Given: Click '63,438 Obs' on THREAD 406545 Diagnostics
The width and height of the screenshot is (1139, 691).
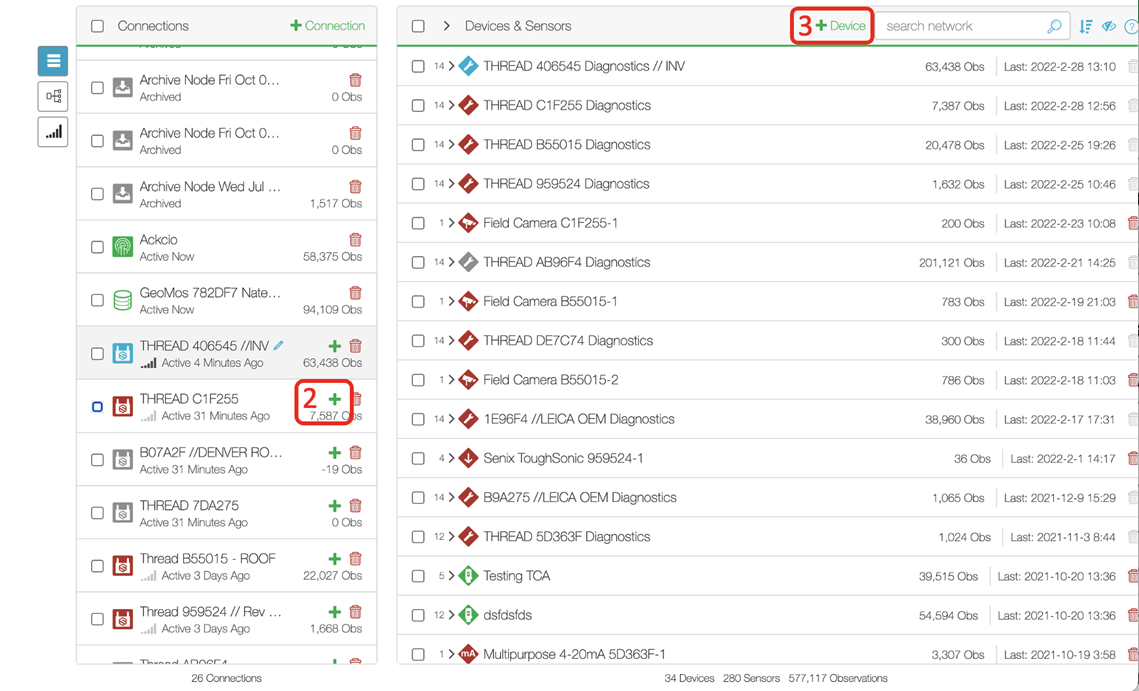Looking at the screenshot, I should 954,66.
